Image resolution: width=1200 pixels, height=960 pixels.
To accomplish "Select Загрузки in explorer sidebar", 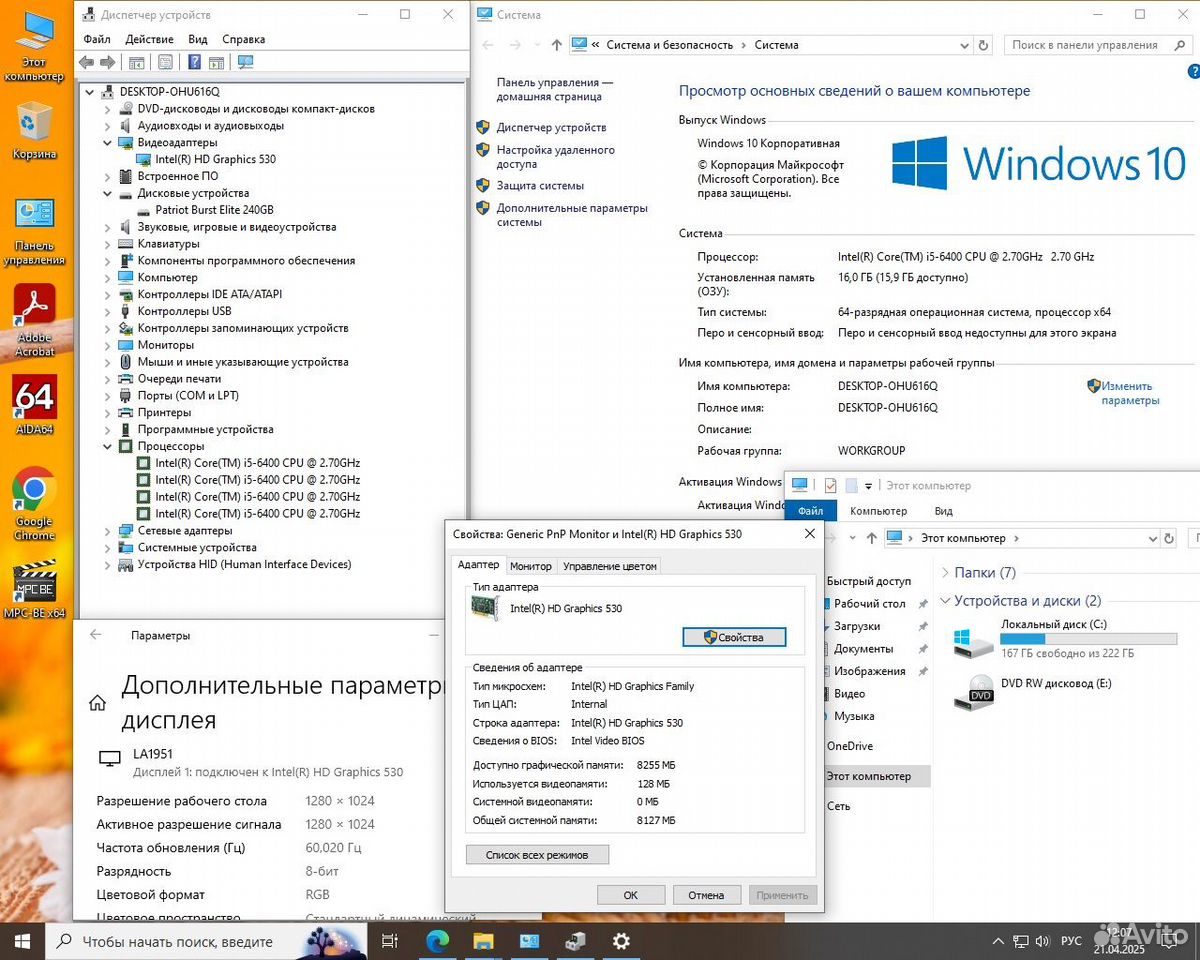I will point(857,626).
